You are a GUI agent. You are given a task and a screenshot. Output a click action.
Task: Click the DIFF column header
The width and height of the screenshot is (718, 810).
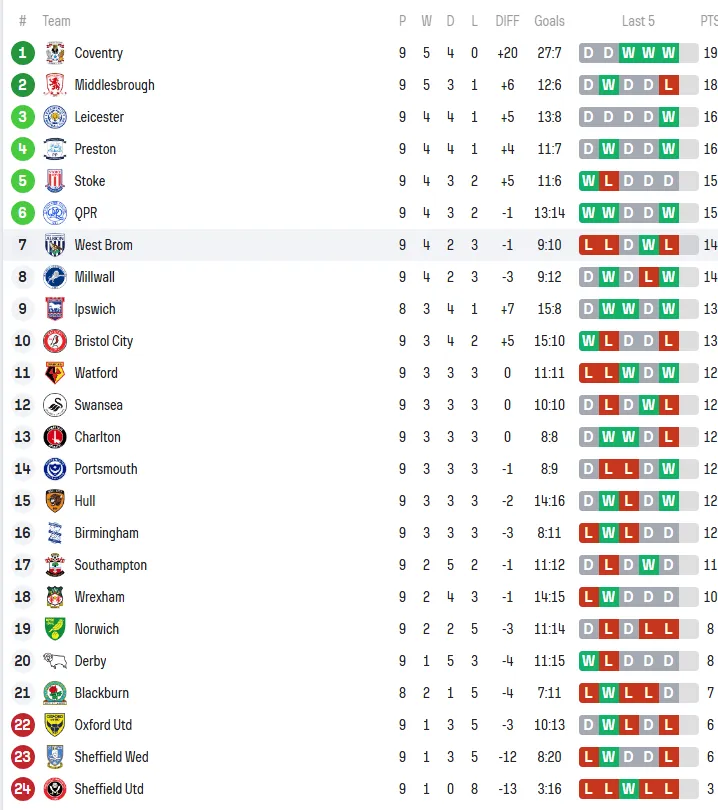pyautogui.click(x=507, y=21)
